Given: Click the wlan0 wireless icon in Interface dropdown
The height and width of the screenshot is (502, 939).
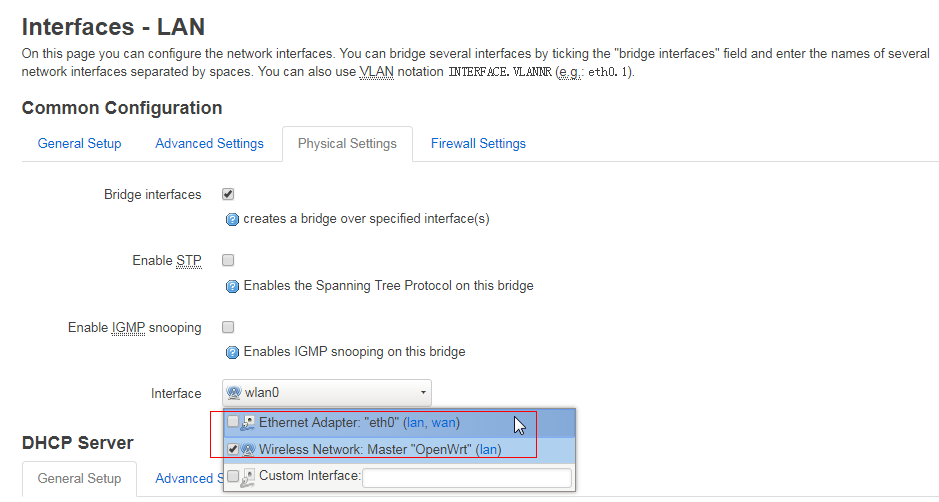Looking at the screenshot, I should (x=235, y=393).
